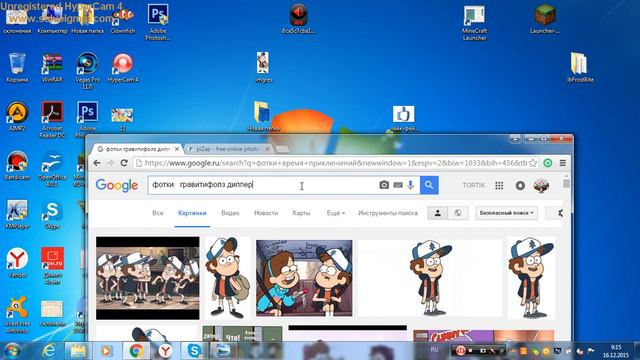
Task: Switch the RU language indicator
Action: point(434,350)
